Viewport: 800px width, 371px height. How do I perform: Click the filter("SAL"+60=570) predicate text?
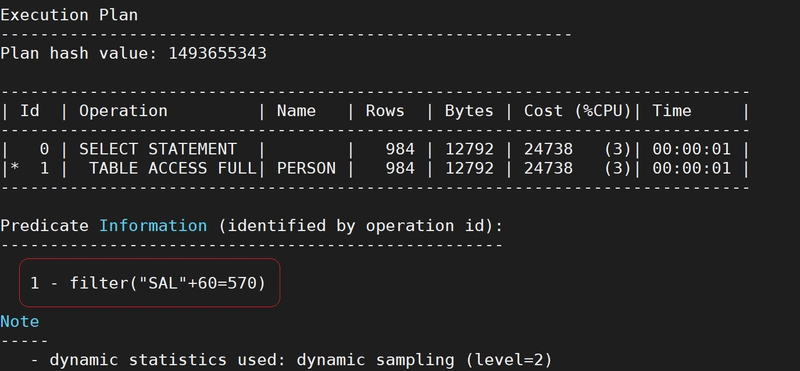point(168,283)
